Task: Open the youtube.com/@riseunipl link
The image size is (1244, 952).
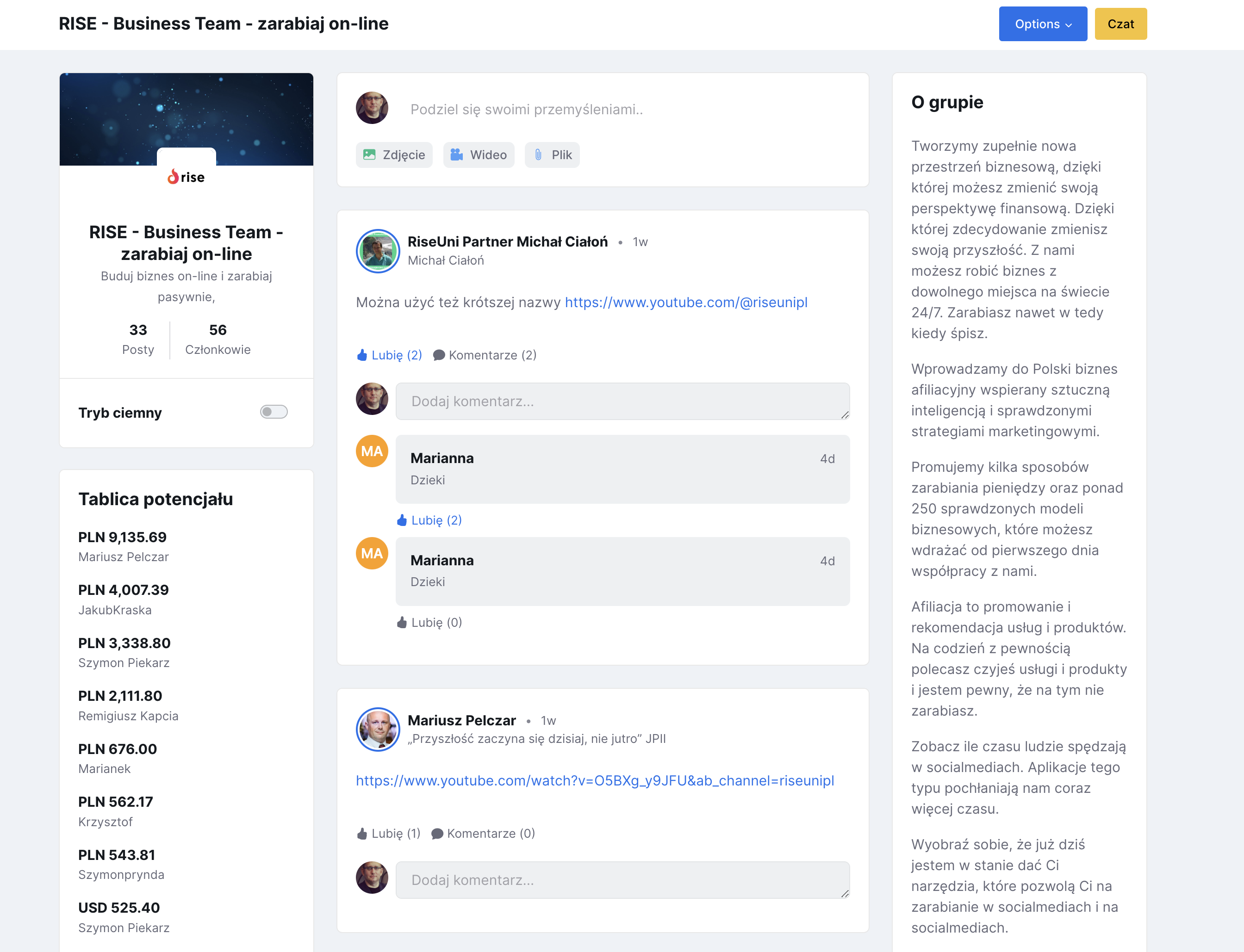Action: click(685, 303)
